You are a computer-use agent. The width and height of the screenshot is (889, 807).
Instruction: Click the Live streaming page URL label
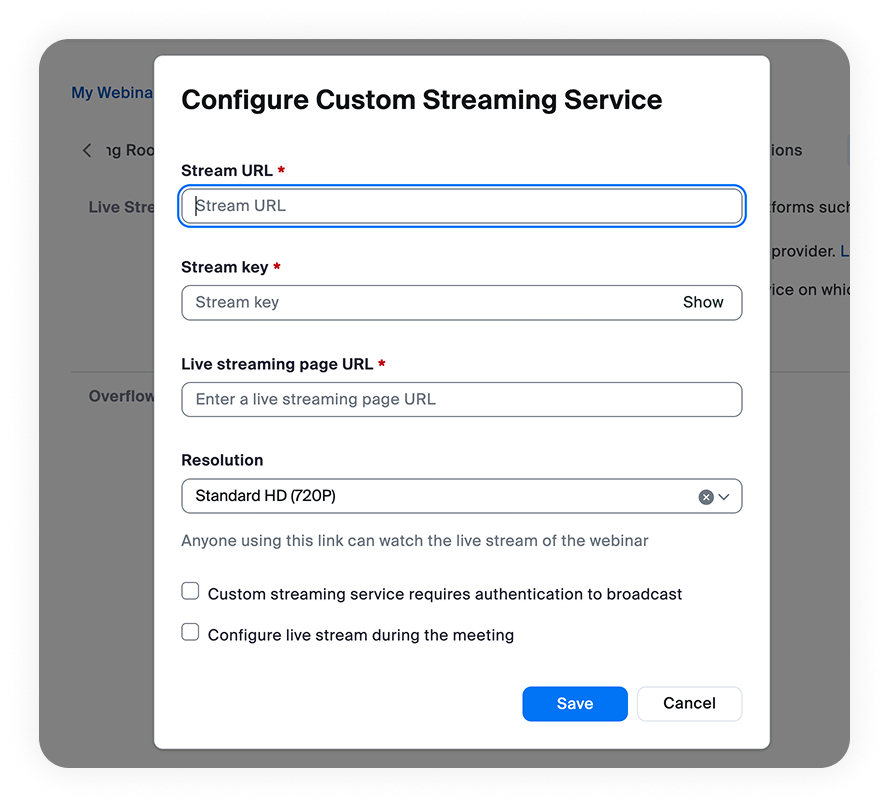pyautogui.click(x=277, y=364)
